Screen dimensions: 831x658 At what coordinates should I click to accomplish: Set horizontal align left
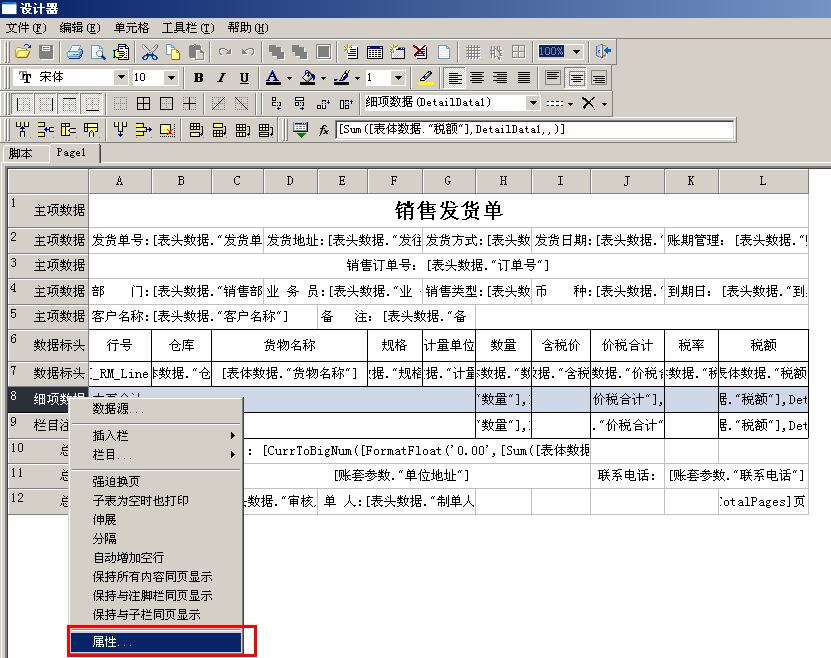point(454,78)
